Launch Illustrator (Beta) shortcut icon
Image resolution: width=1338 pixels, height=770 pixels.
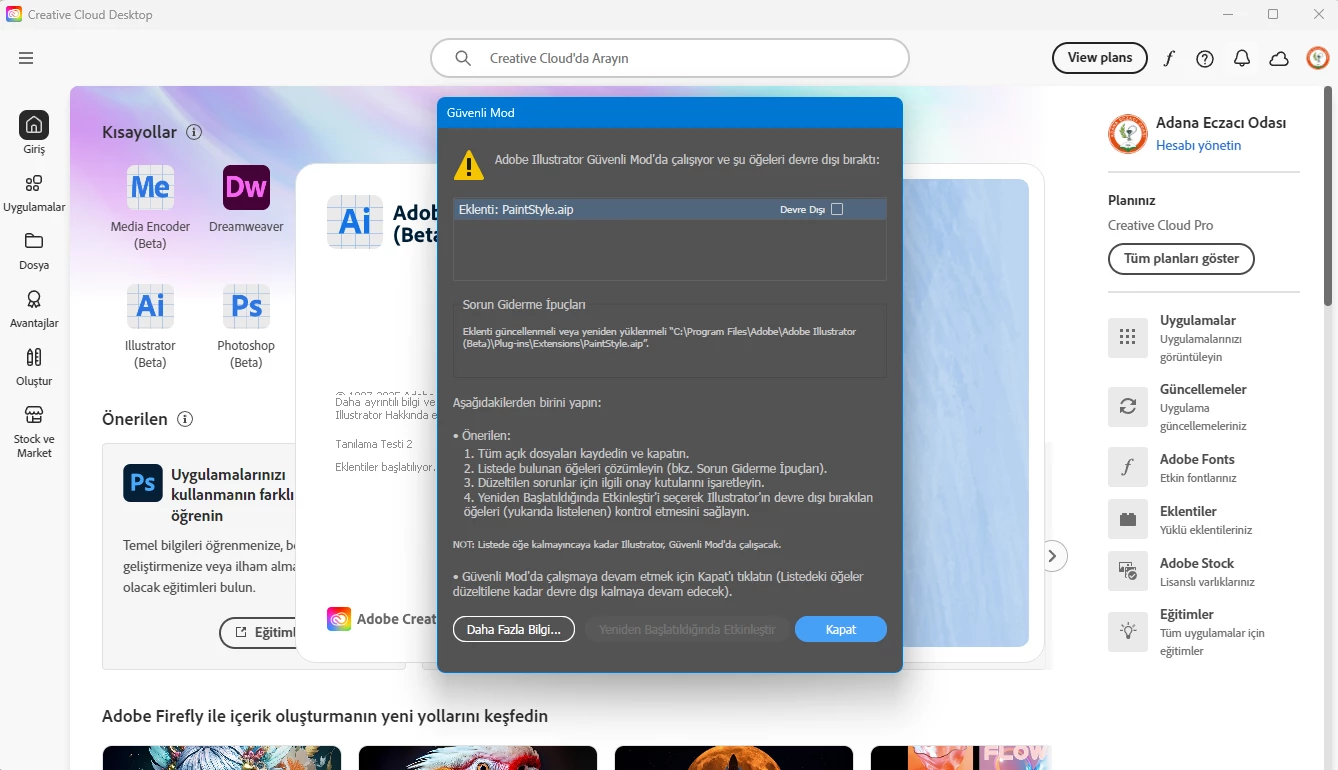(x=150, y=306)
